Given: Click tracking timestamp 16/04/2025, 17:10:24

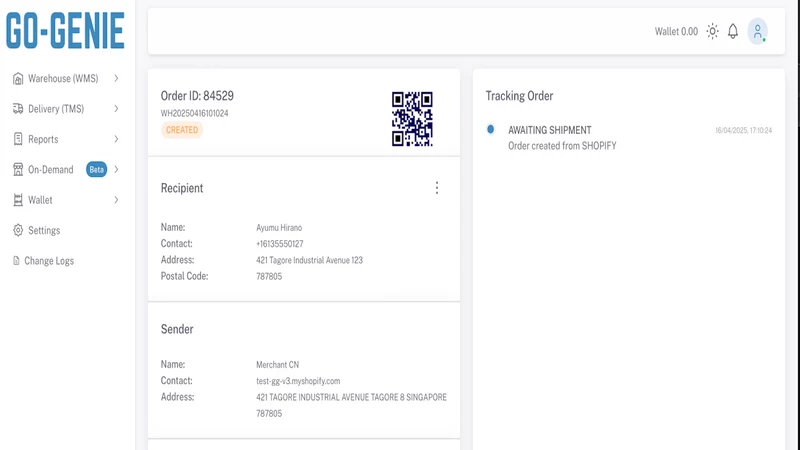Looking at the screenshot, I should pyautogui.click(x=743, y=131).
